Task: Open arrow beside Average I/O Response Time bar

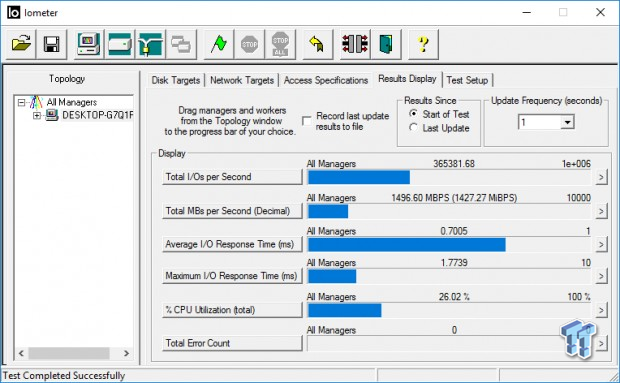Action: point(601,244)
